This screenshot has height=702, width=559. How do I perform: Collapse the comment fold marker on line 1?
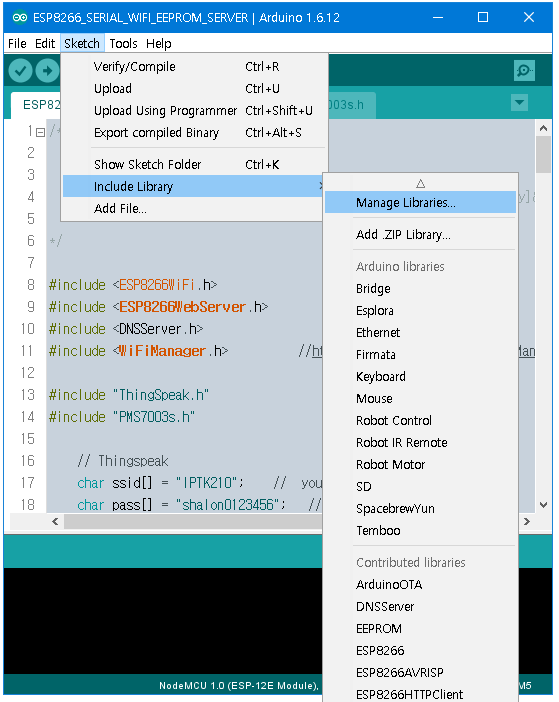(x=40, y=132)
